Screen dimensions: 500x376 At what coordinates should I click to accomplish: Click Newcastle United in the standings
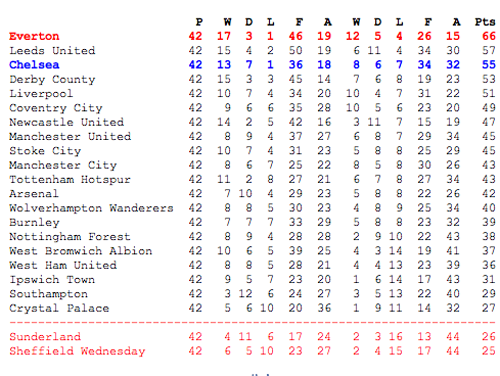pos(66,122)
